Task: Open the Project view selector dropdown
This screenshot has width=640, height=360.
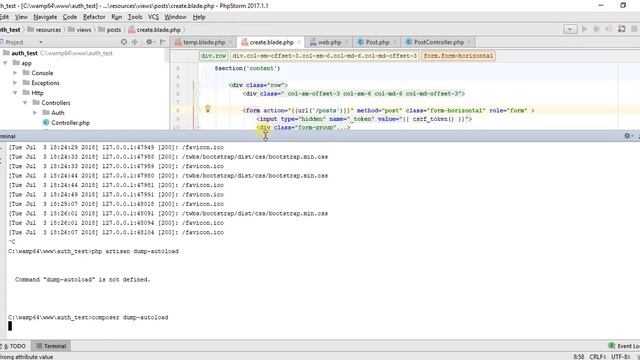Action: coord(40,42)
